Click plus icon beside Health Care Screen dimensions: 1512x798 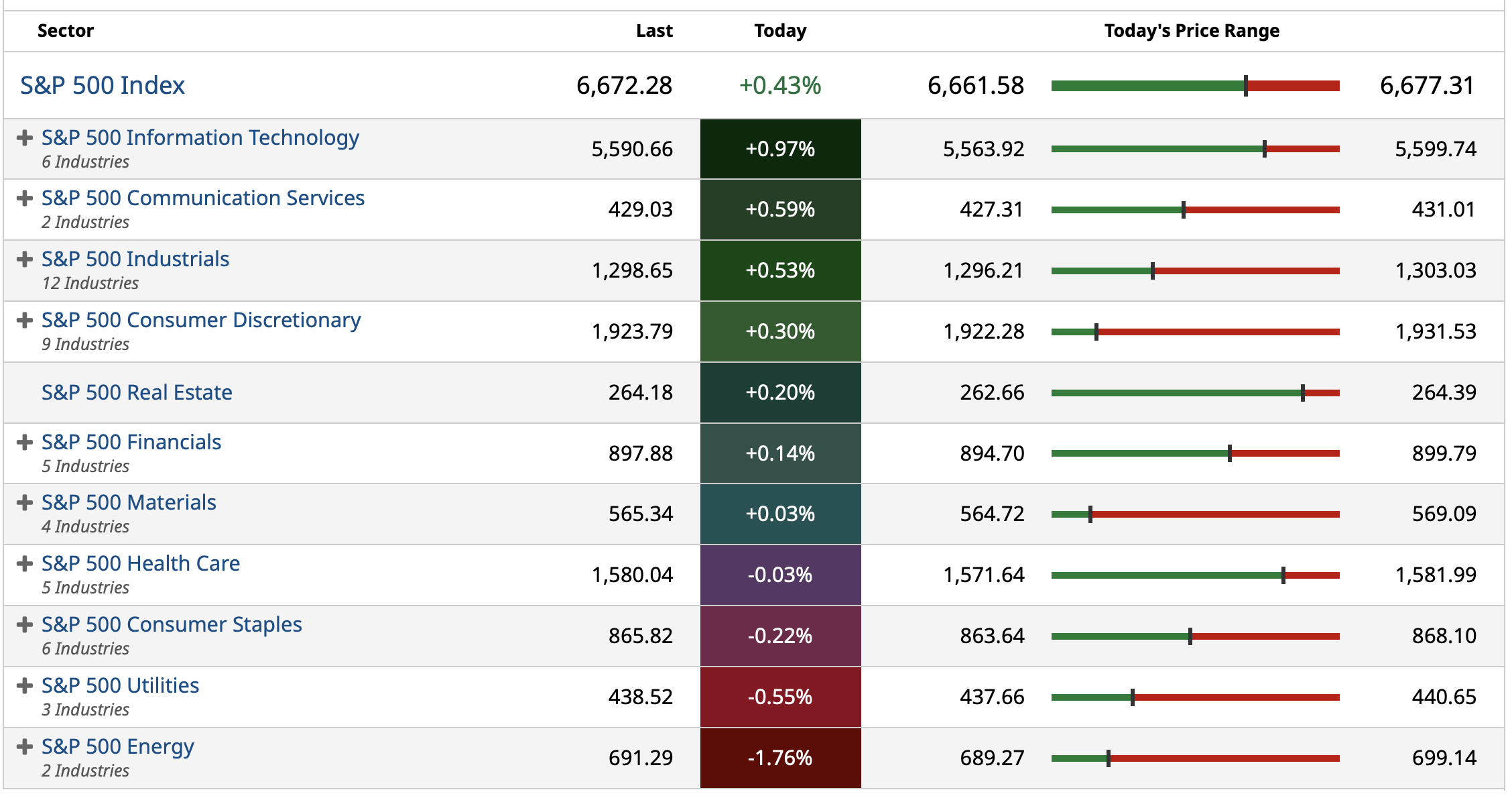click(x=25, y=564)
